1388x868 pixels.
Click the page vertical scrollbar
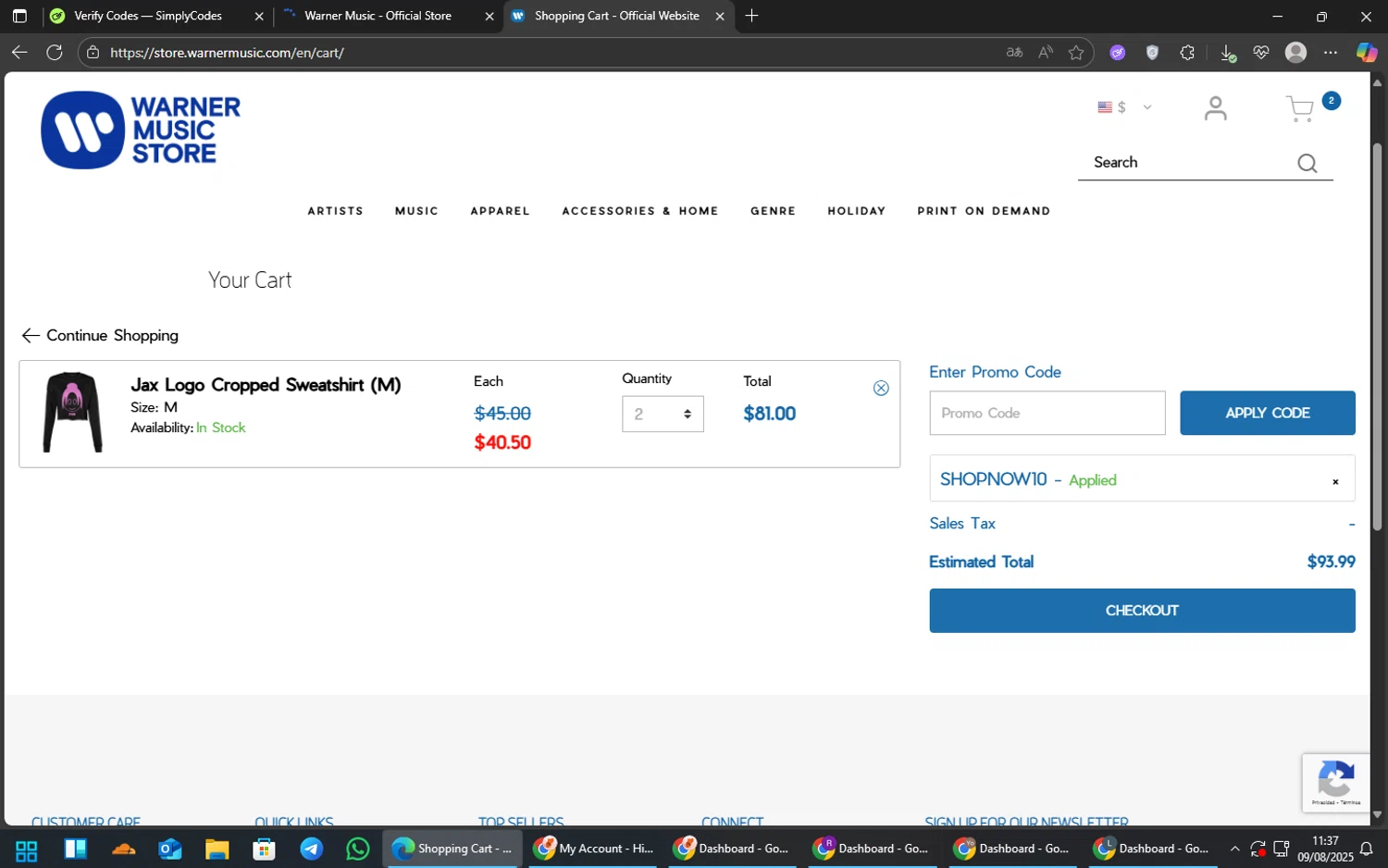tap(1377, 338)
